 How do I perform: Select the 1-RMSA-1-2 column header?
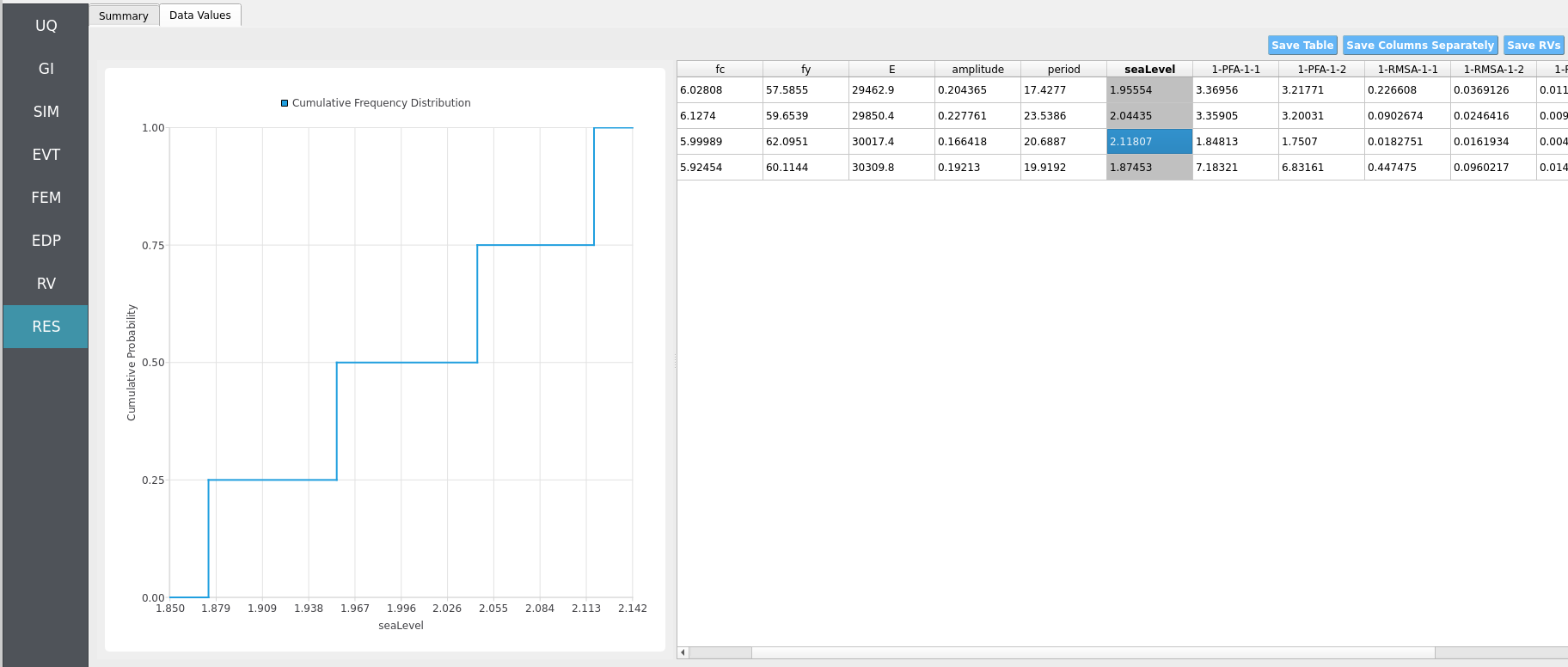pos(1493,69)
